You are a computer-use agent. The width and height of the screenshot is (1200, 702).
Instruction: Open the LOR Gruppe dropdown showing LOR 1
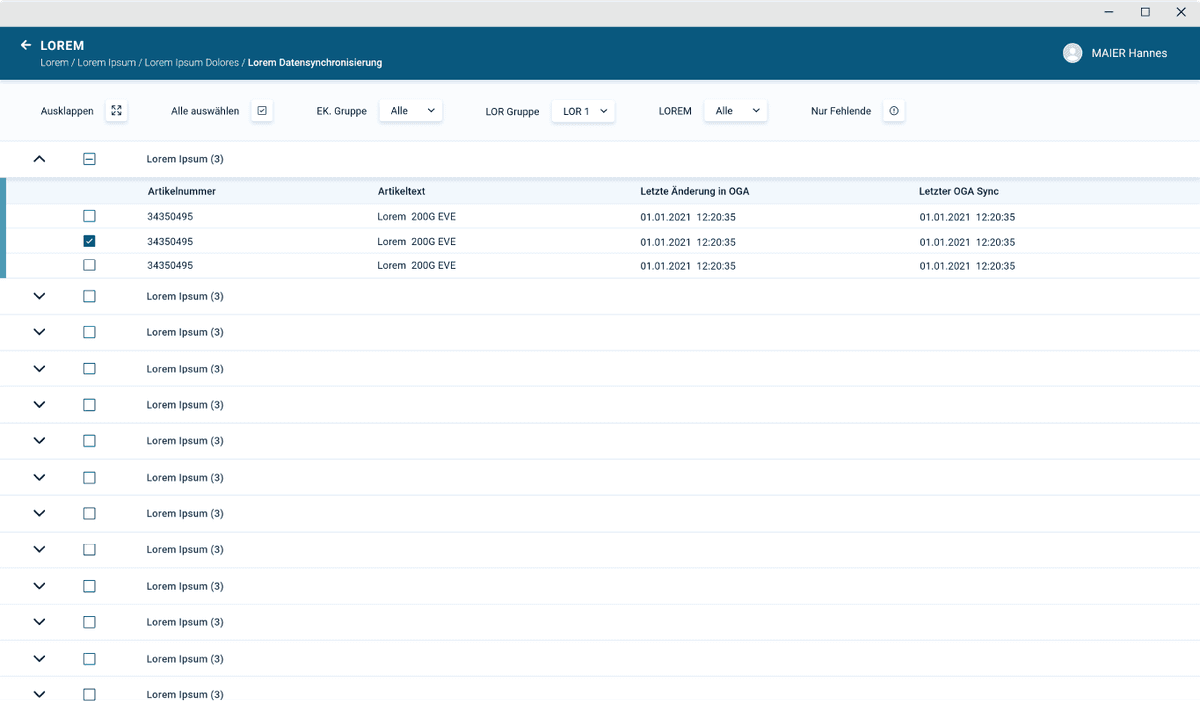point(584,111)
